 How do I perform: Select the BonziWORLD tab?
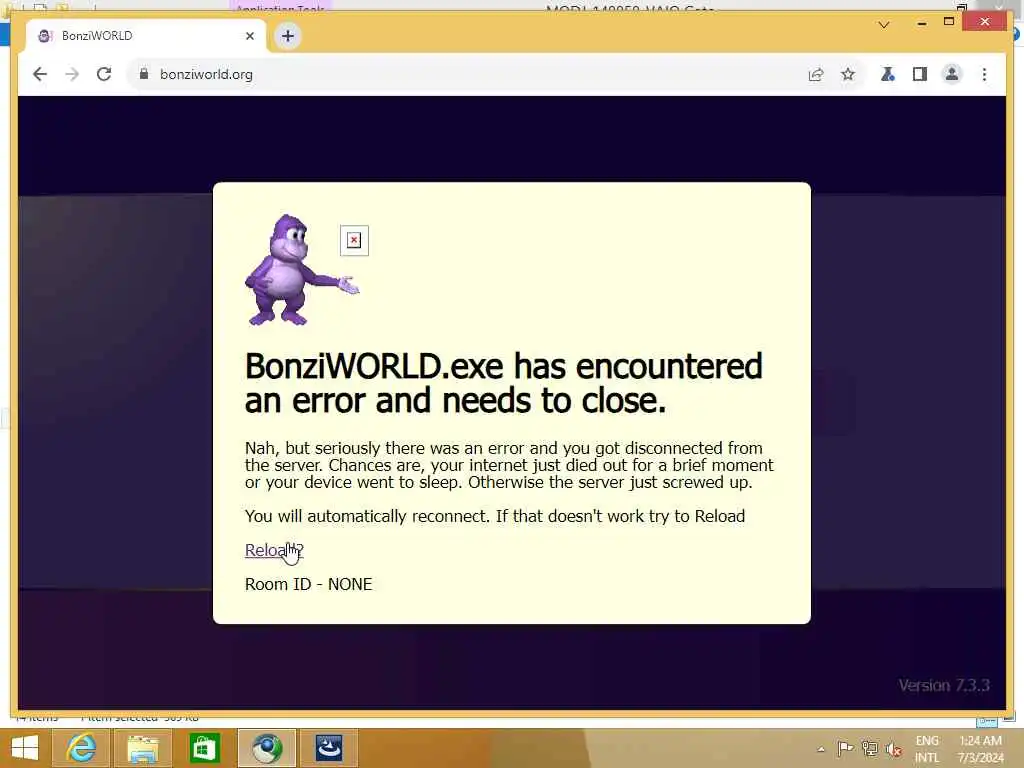tap(146, 36)
